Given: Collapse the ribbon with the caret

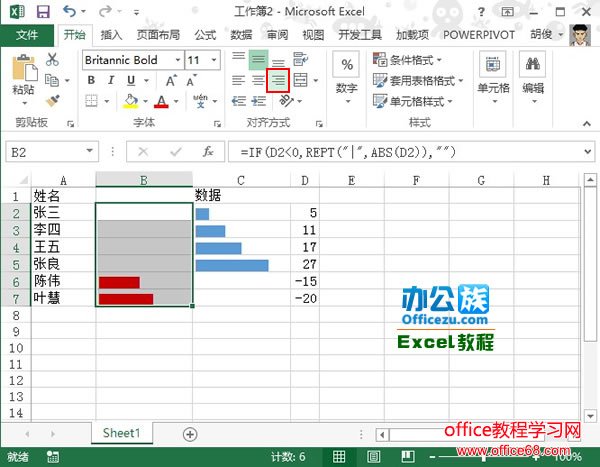Looking at the screenshot, I should tap(587, 123).
